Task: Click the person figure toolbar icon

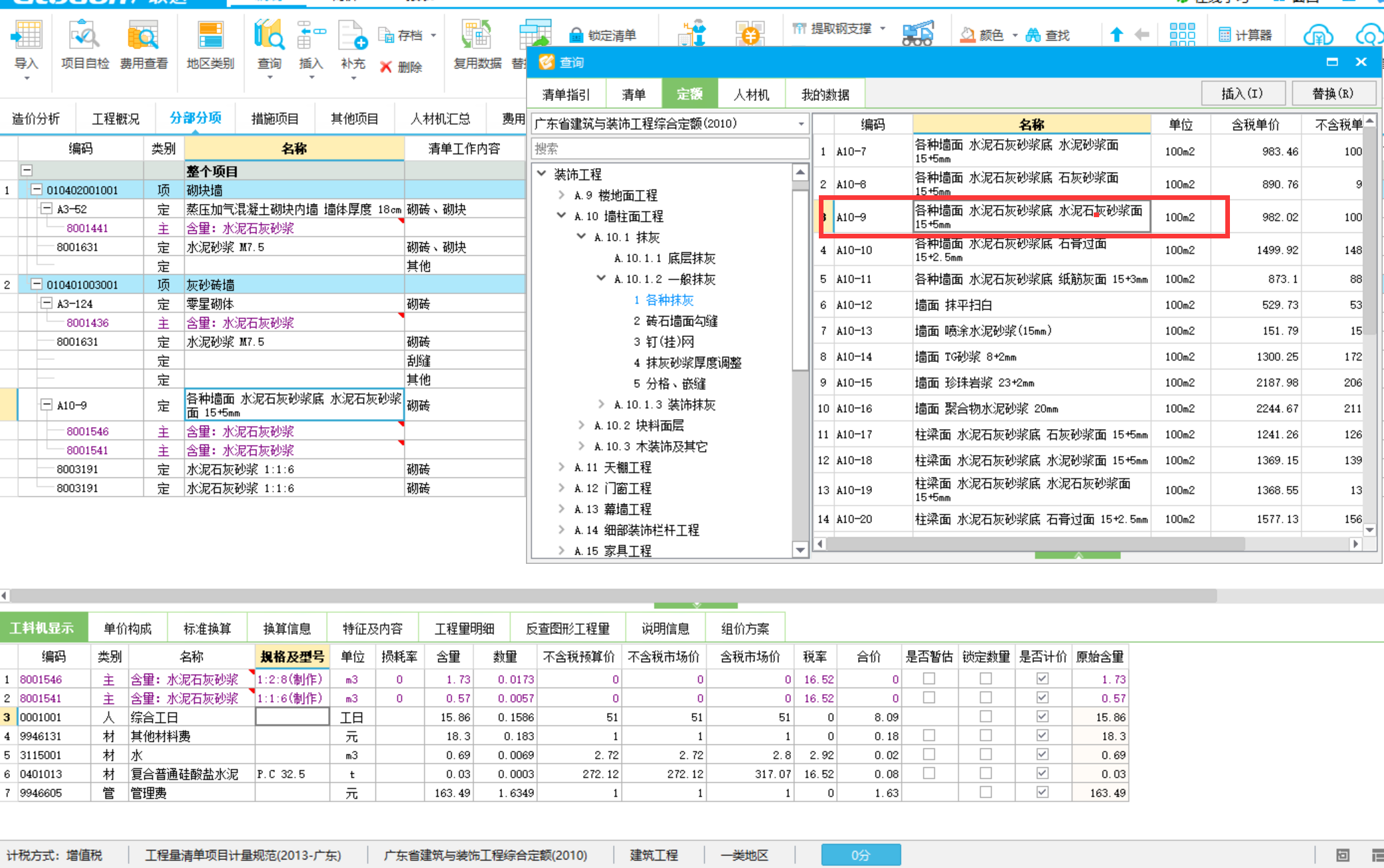Action: [693, 33]
